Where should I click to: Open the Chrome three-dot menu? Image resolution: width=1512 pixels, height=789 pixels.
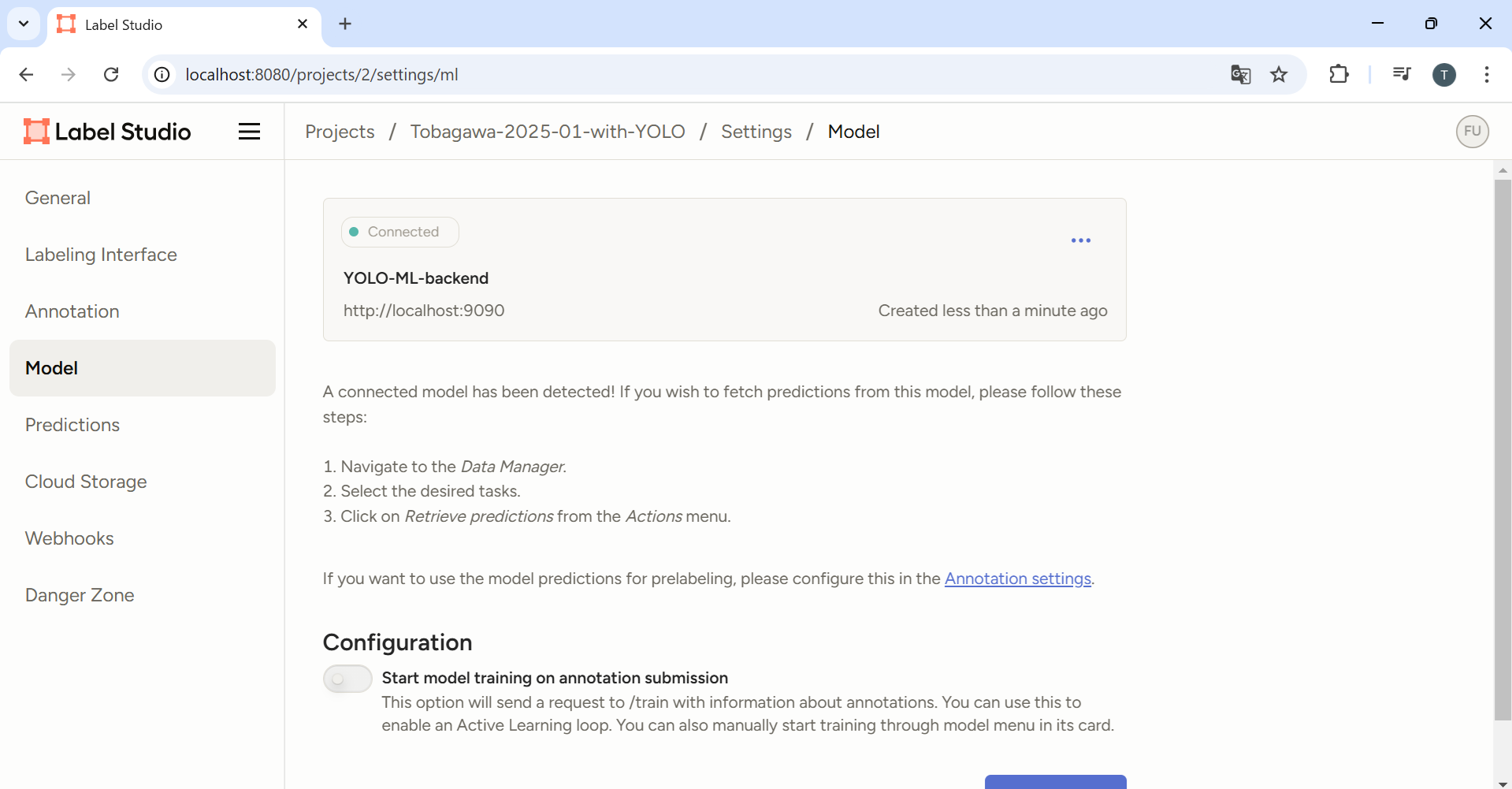tap(1487, 74)
